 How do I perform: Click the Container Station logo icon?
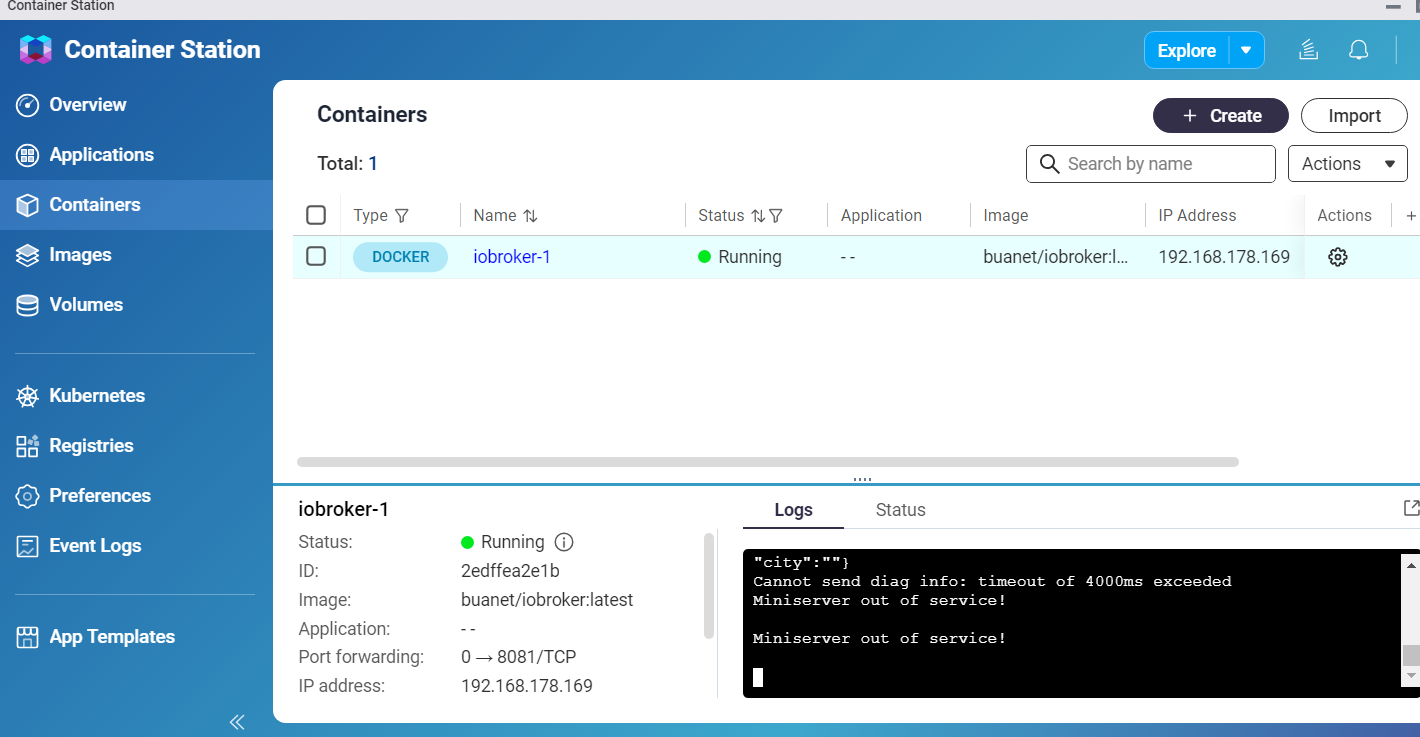tap(35, 50)
